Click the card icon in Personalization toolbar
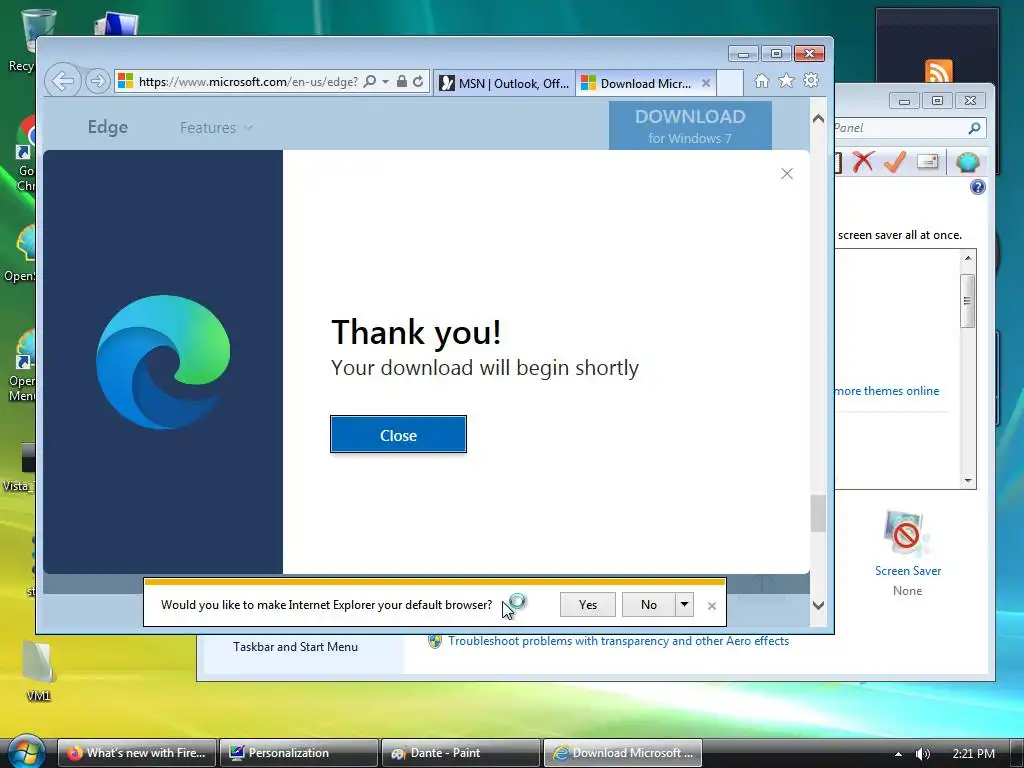Screen dimensions: 1024x768 coord(927,161)
